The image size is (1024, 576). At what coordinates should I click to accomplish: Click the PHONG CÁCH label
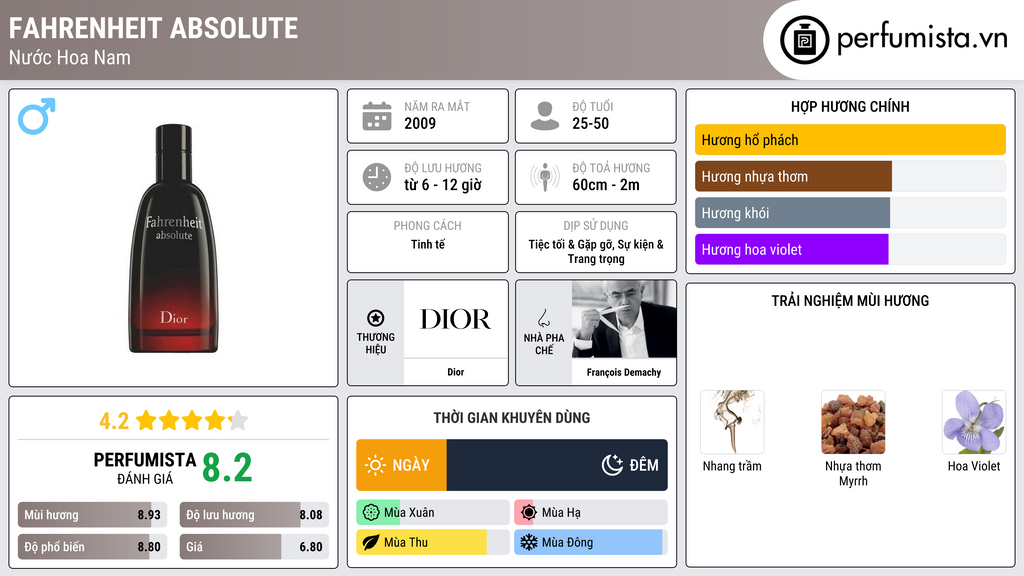(428, 226)
